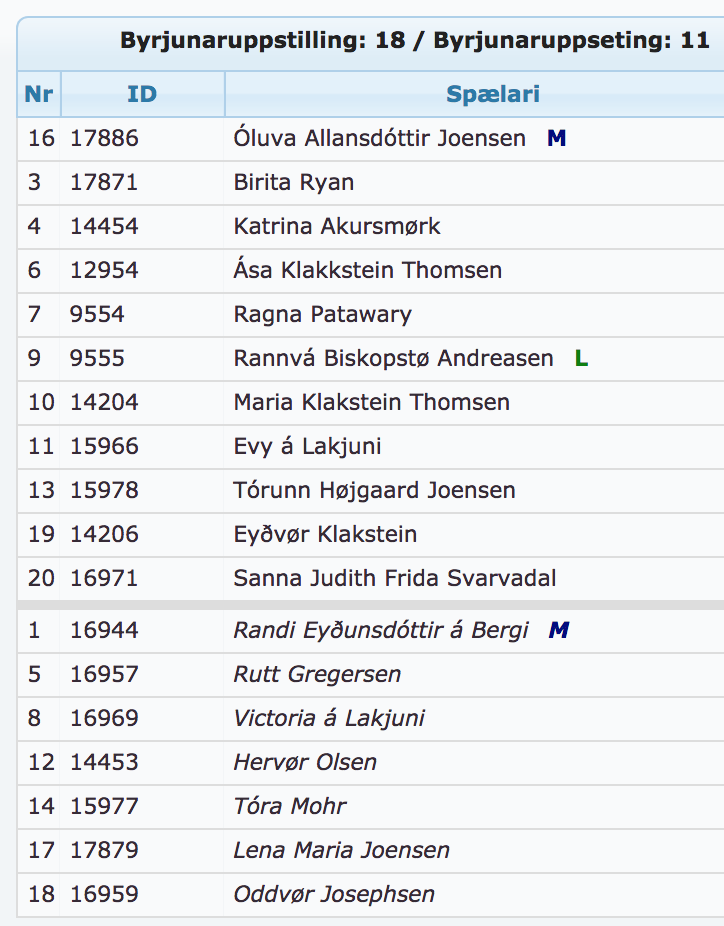Select player Katrina Akursmørk
The width and height of the screenshot is (724, 926).
click(x=337, y=226)
